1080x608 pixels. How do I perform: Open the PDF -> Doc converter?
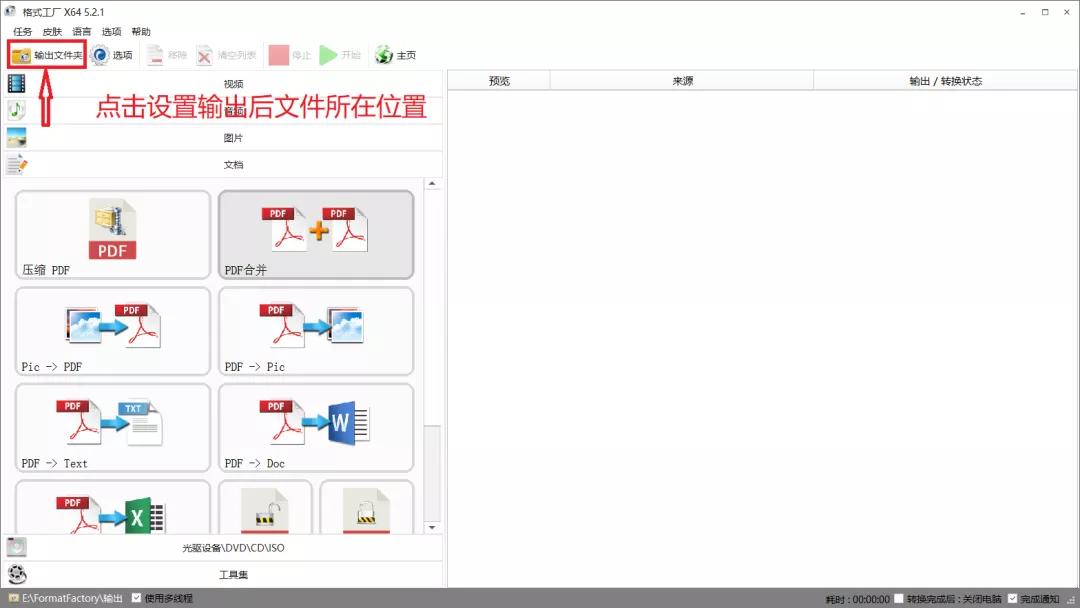[x=316, y=427]
